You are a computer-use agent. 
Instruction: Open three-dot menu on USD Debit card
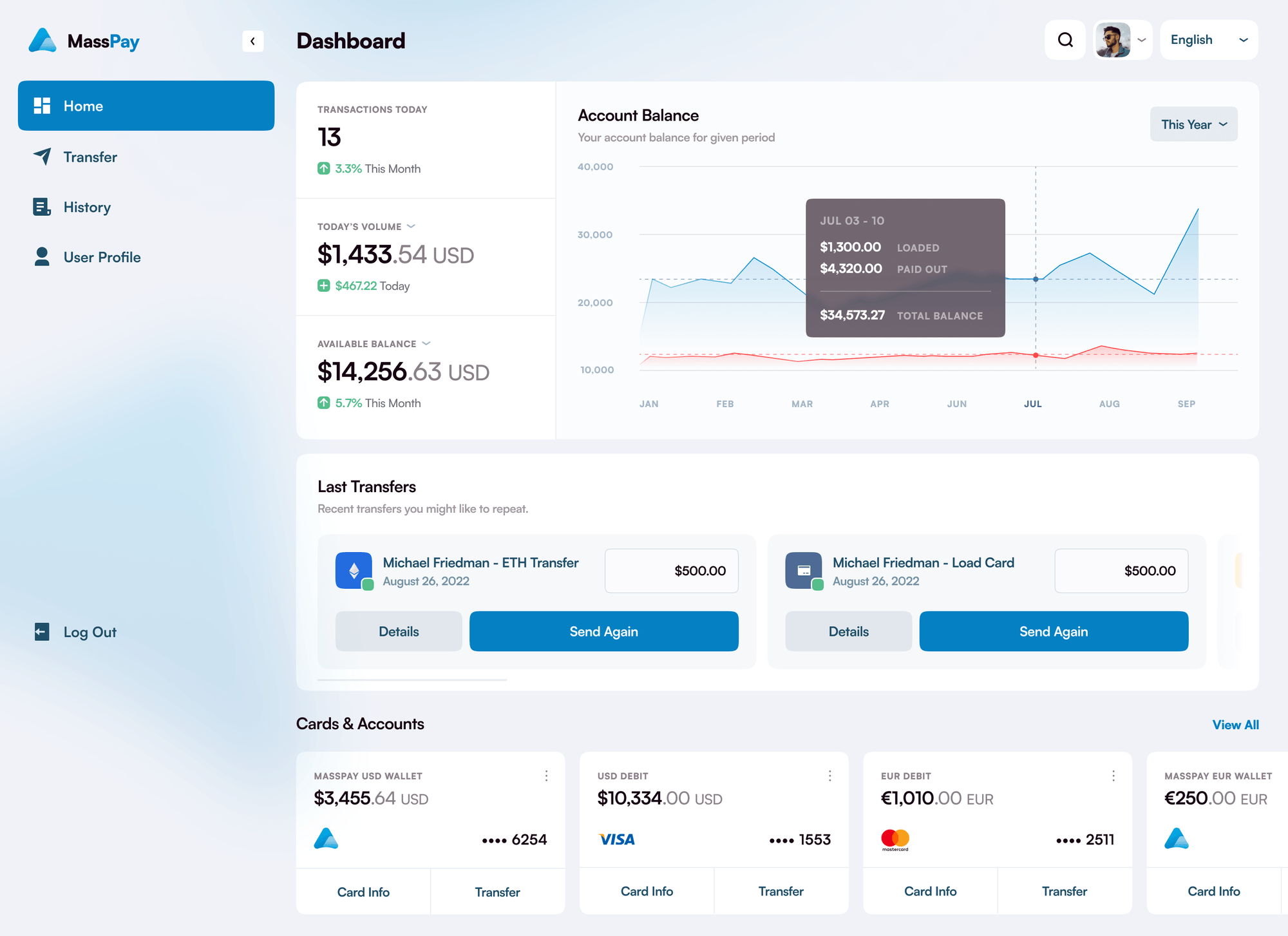click(x=829, y=776)
